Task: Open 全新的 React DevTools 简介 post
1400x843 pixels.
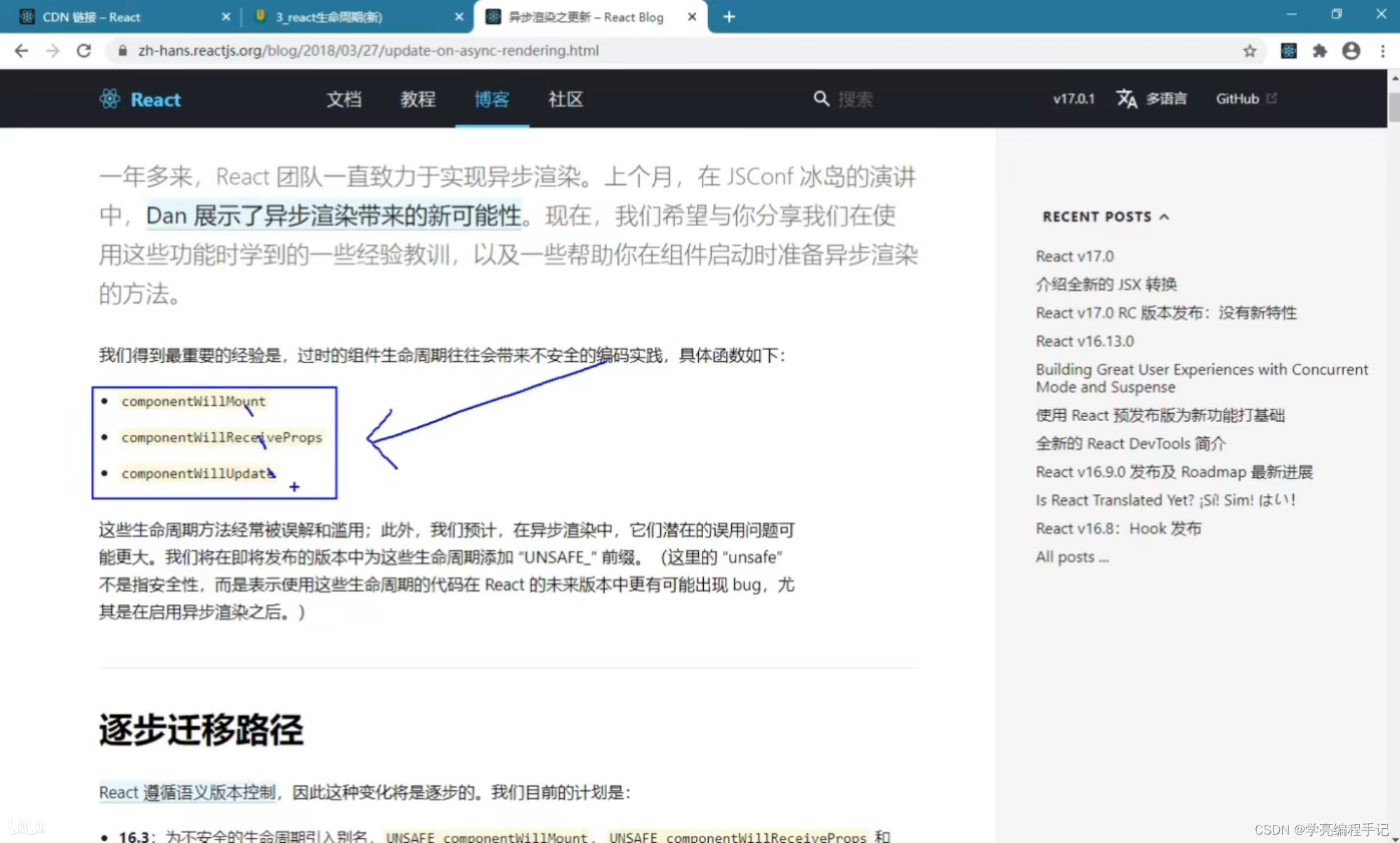Action: (1130, 444)
